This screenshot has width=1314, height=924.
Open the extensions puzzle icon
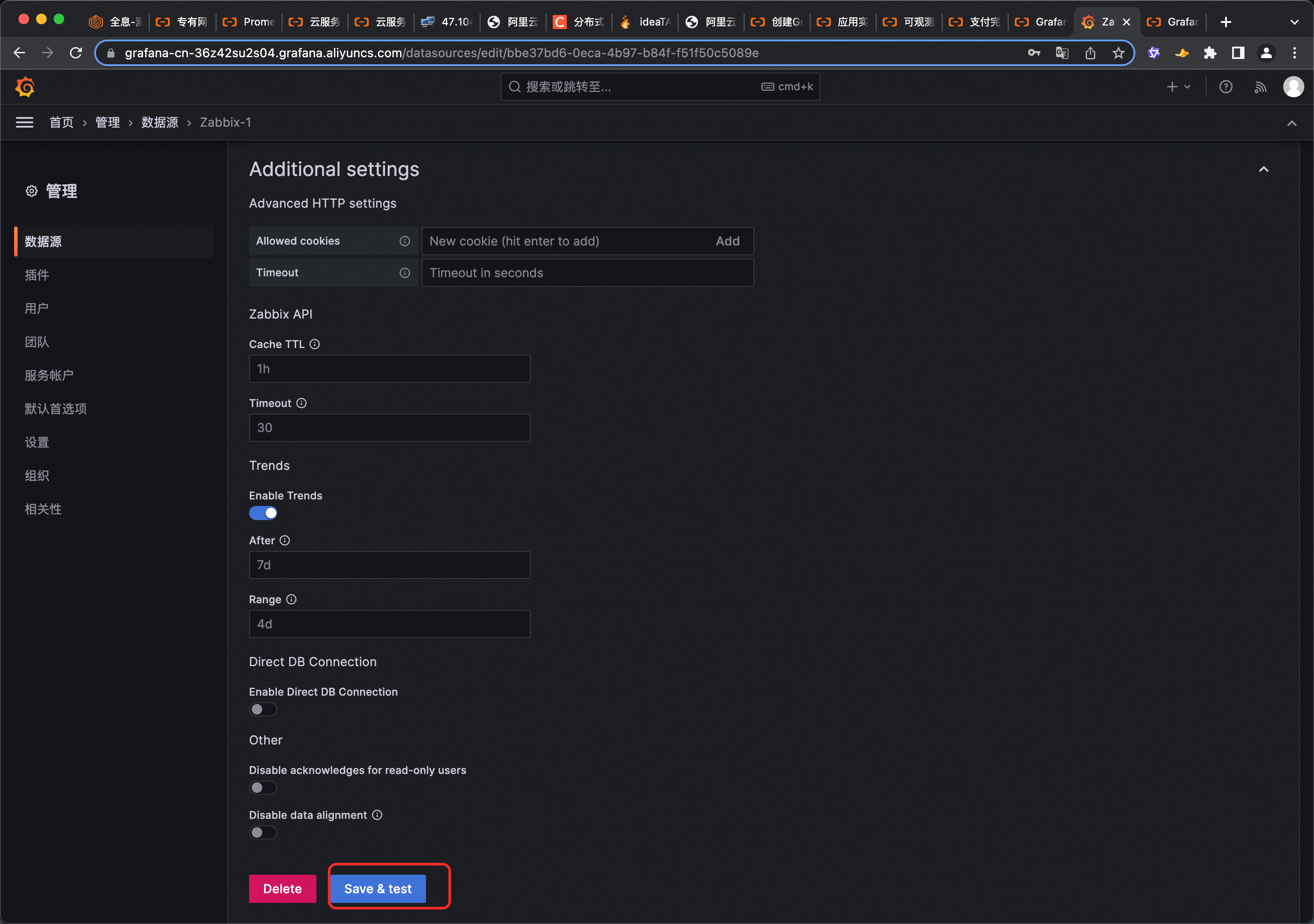click(x=1210, y=53)
